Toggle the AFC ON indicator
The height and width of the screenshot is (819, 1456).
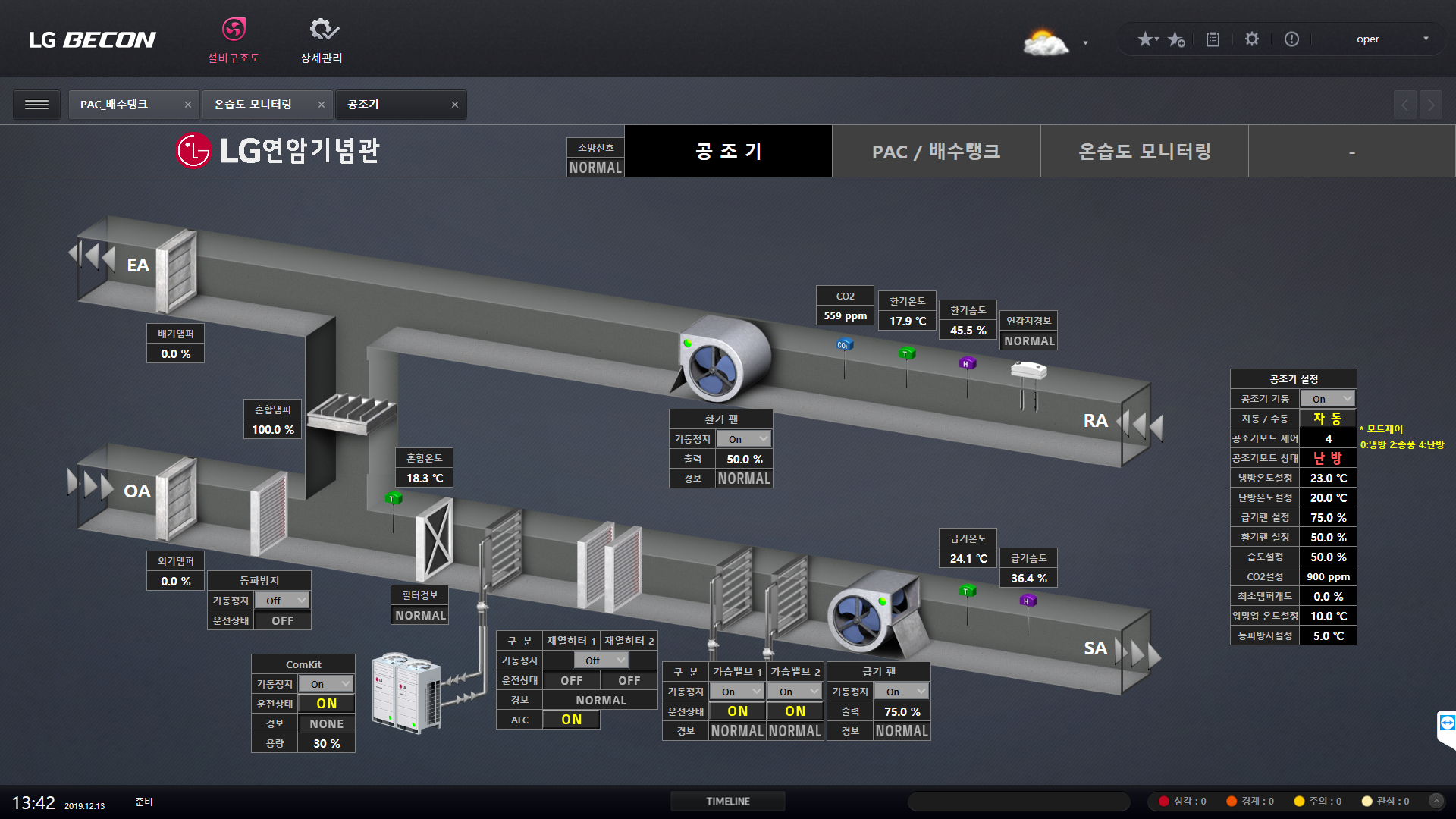[572, 720]
